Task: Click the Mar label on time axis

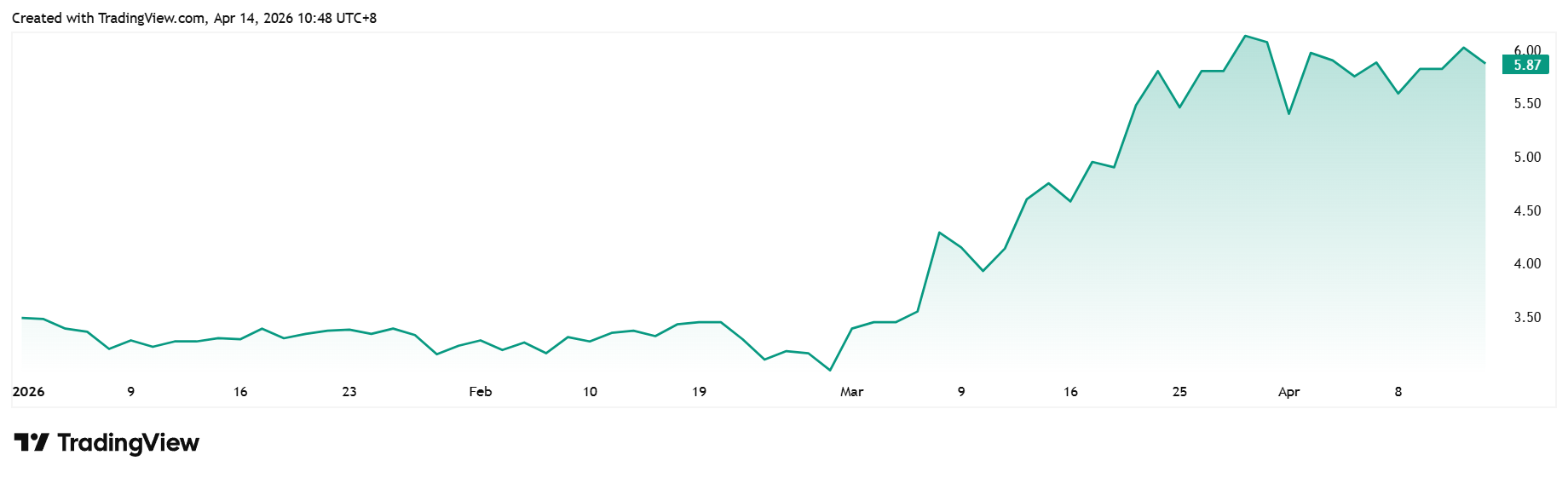Action: [x=851, y=392]
